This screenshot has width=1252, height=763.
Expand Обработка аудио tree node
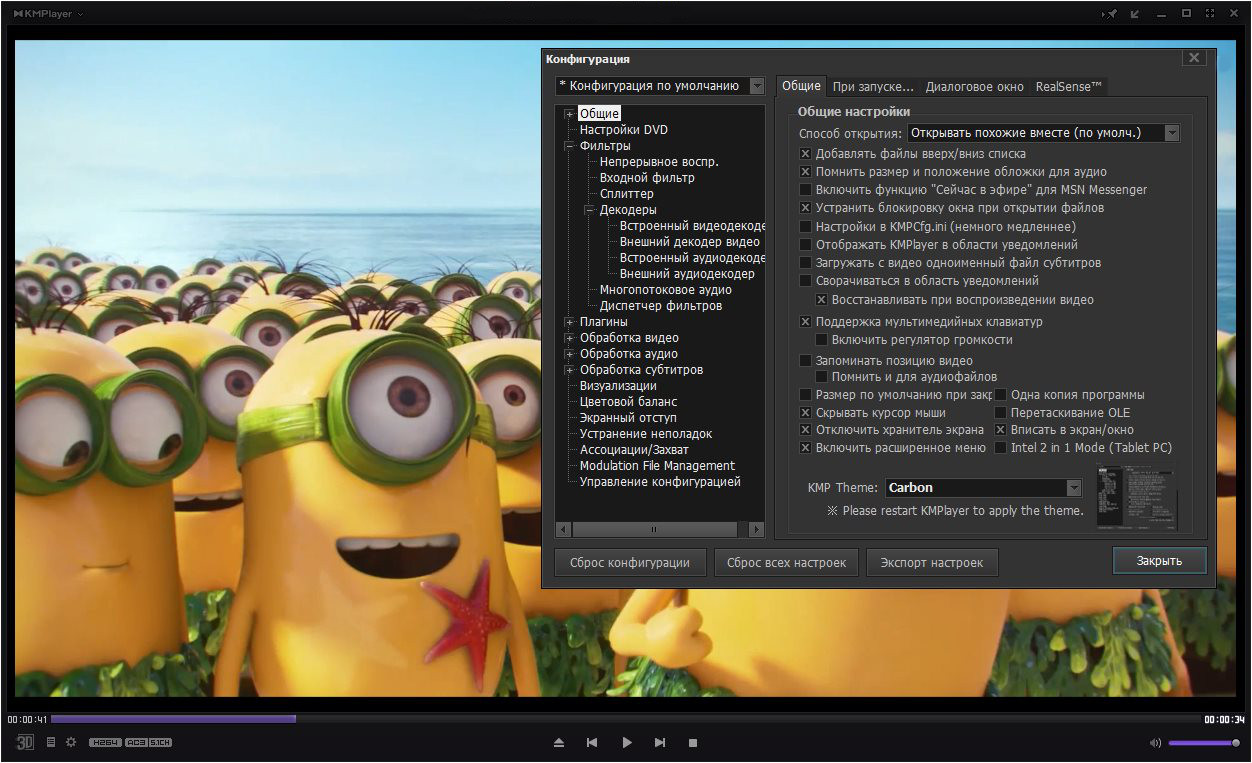point(569,354)
